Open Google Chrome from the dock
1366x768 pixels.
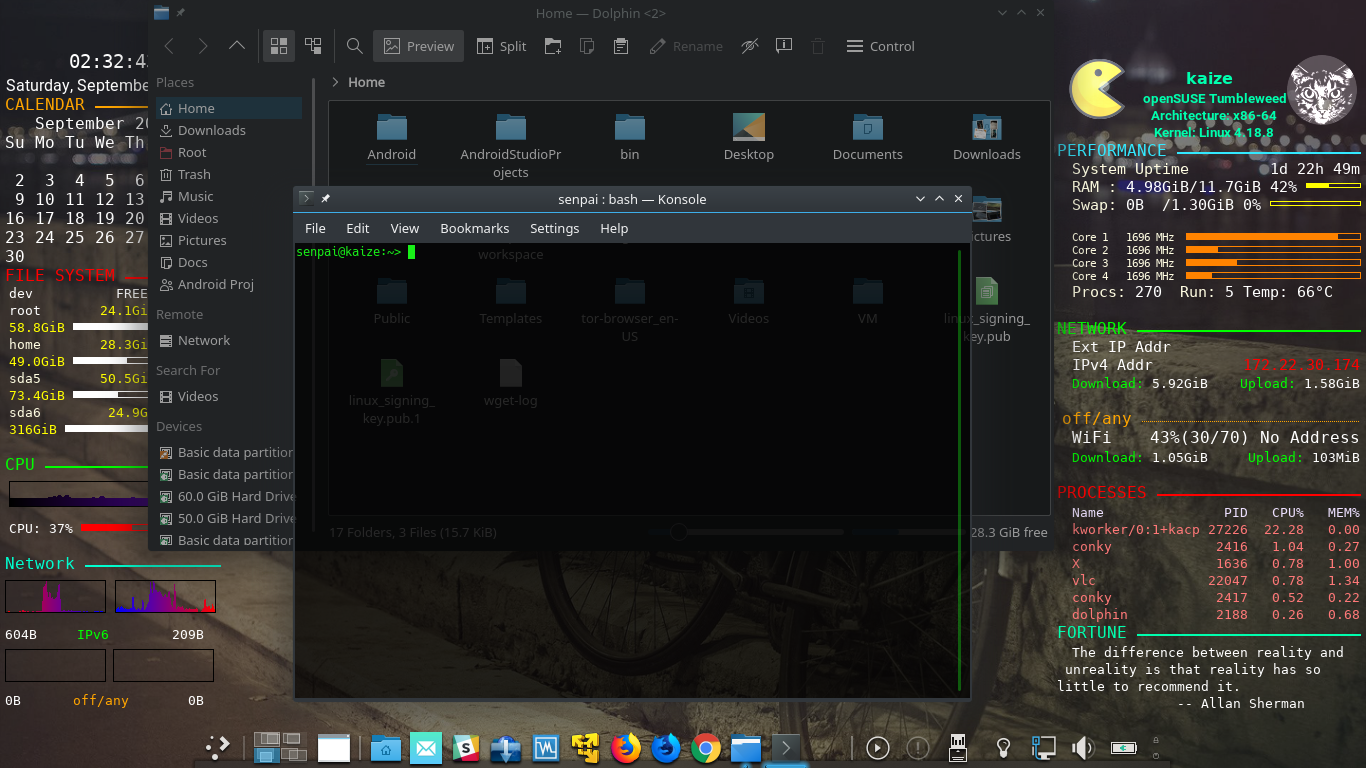click(x=706, y=748)
